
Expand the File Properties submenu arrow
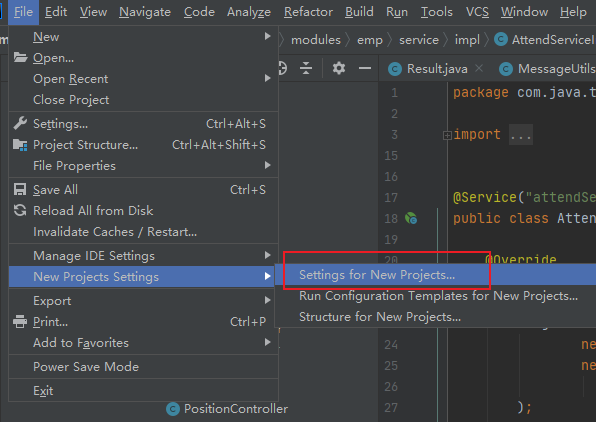point(268,165)
